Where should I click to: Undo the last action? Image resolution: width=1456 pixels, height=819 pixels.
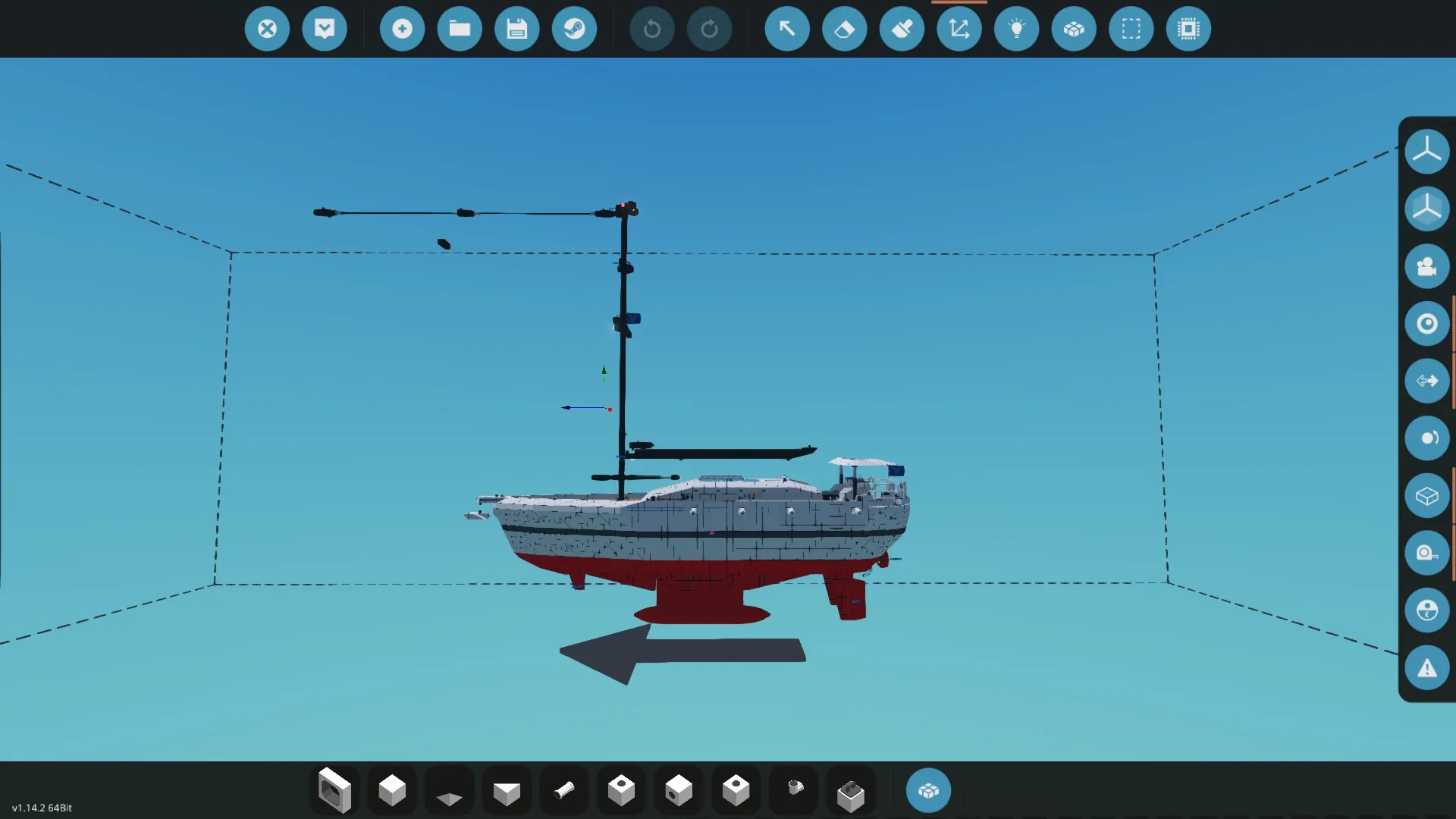(652, 29)
